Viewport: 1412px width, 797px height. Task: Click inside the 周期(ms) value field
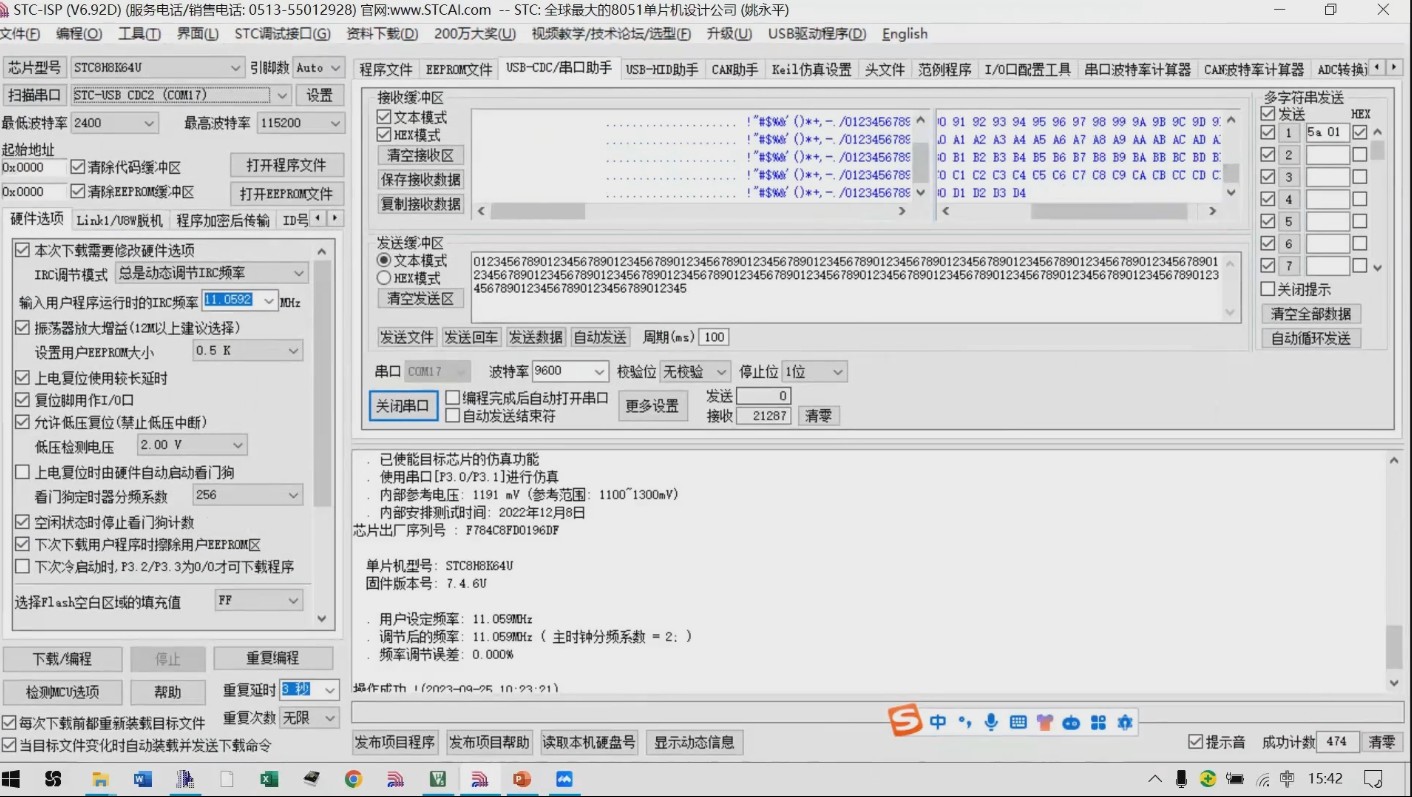pyautogui.click(x=713, y=337)
